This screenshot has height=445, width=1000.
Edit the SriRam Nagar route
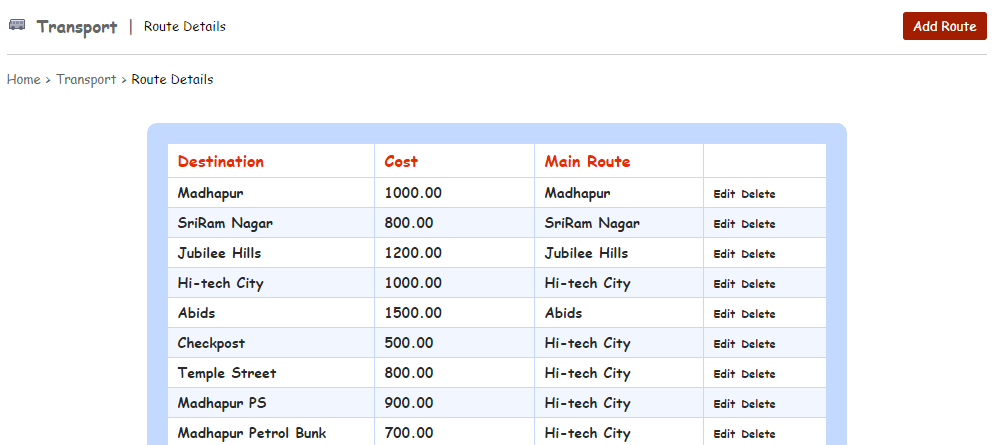point(724,224)
